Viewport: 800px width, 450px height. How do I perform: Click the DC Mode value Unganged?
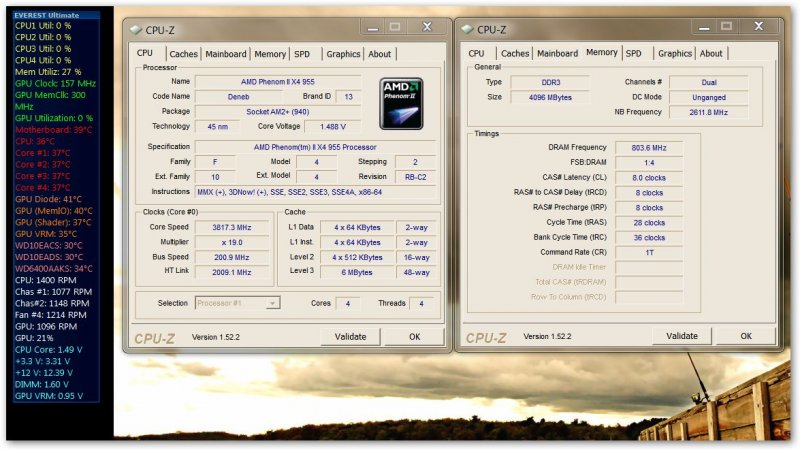709,97
